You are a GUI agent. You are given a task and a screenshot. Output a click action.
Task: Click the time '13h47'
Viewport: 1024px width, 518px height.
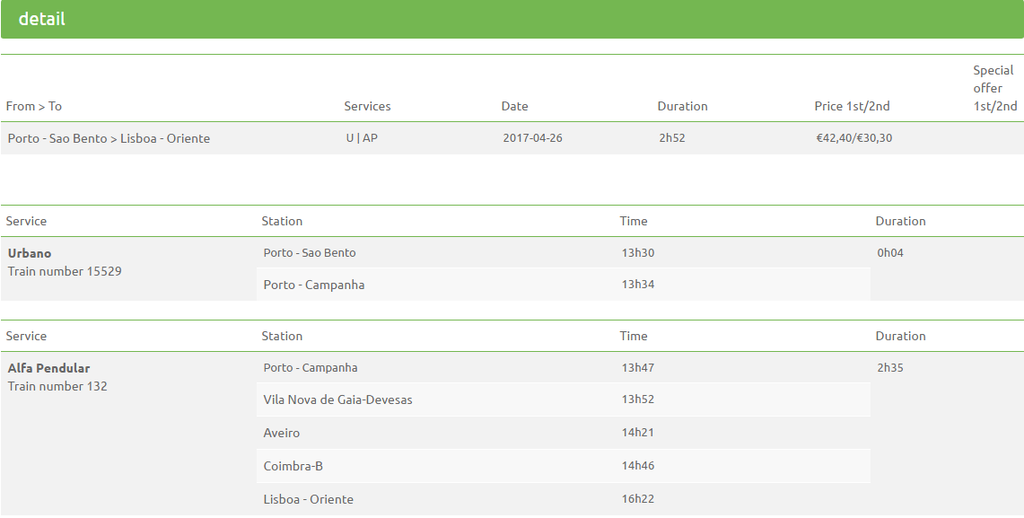coord(637,368)
